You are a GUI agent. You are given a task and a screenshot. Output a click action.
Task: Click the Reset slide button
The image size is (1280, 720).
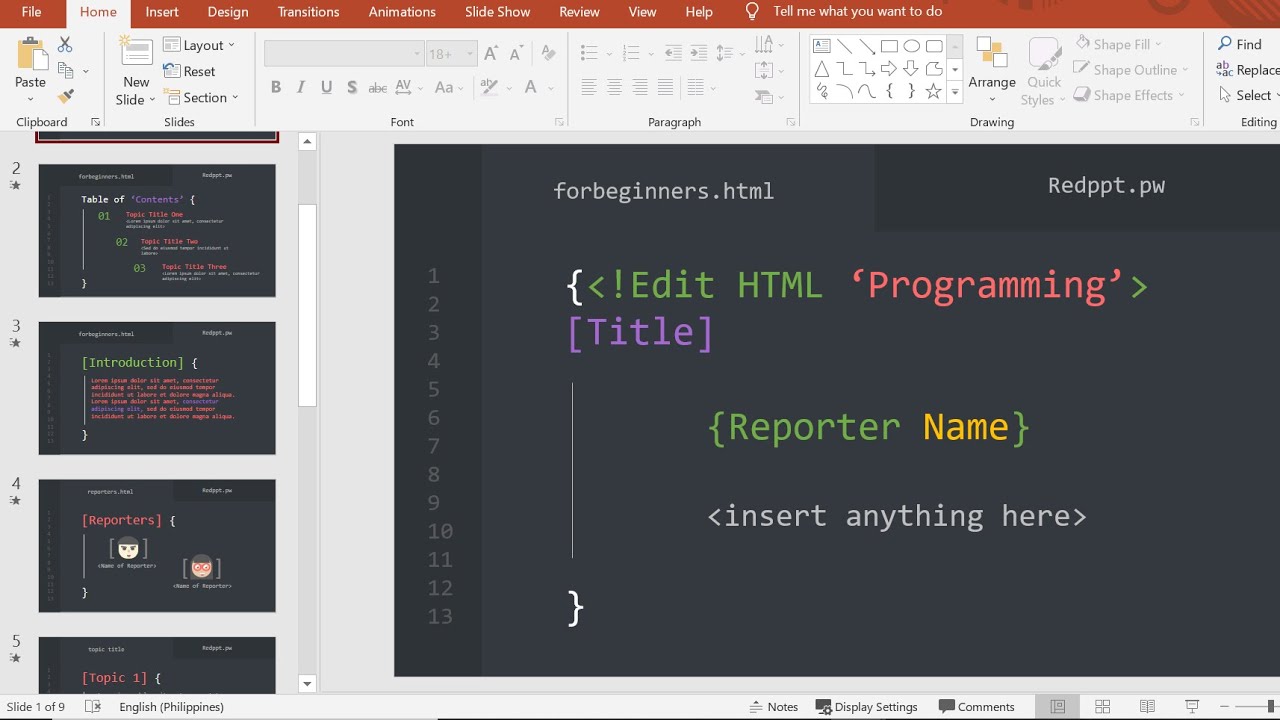pyautogui.click(x=190, y=71)
